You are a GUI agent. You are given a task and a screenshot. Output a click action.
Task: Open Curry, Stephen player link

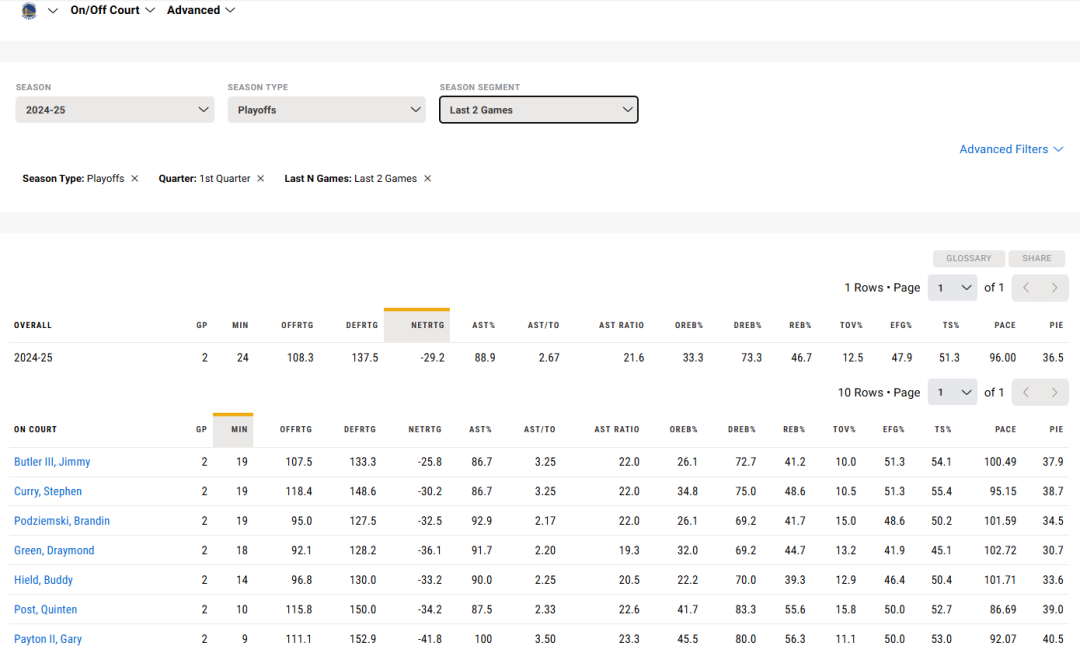click(48, 492)
